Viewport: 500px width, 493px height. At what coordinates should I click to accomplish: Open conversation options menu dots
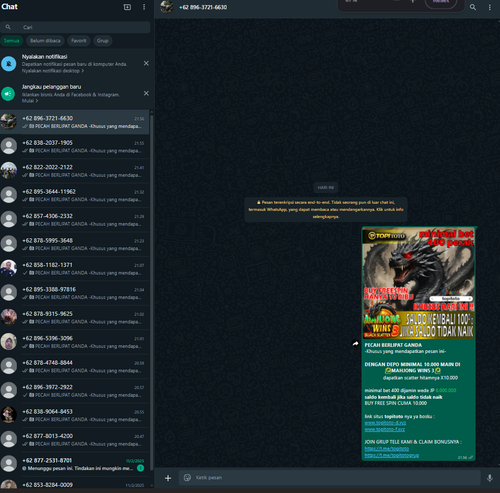click(489, 7)
